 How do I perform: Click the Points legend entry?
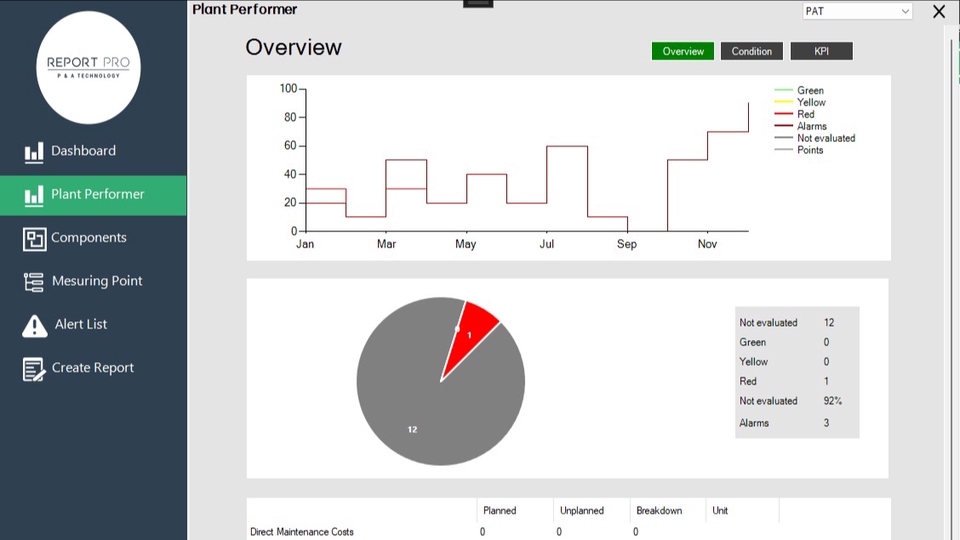(x=799, y=150)
